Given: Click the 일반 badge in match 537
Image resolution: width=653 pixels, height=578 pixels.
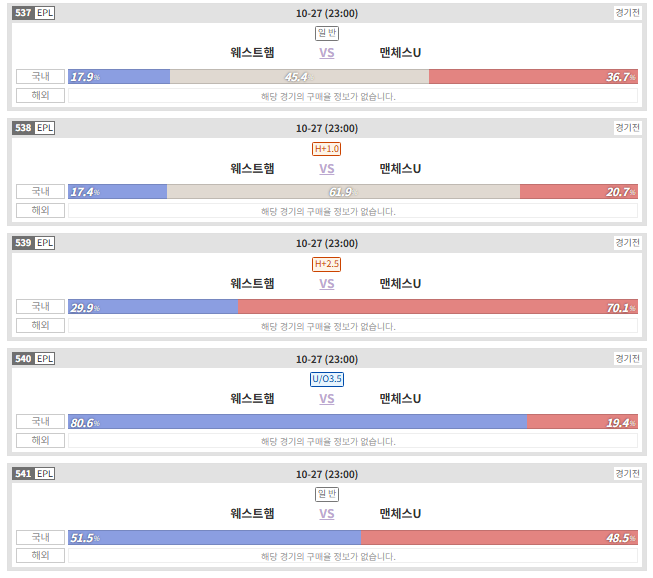Looking at the screenshot, I should (x=327, y=33).
